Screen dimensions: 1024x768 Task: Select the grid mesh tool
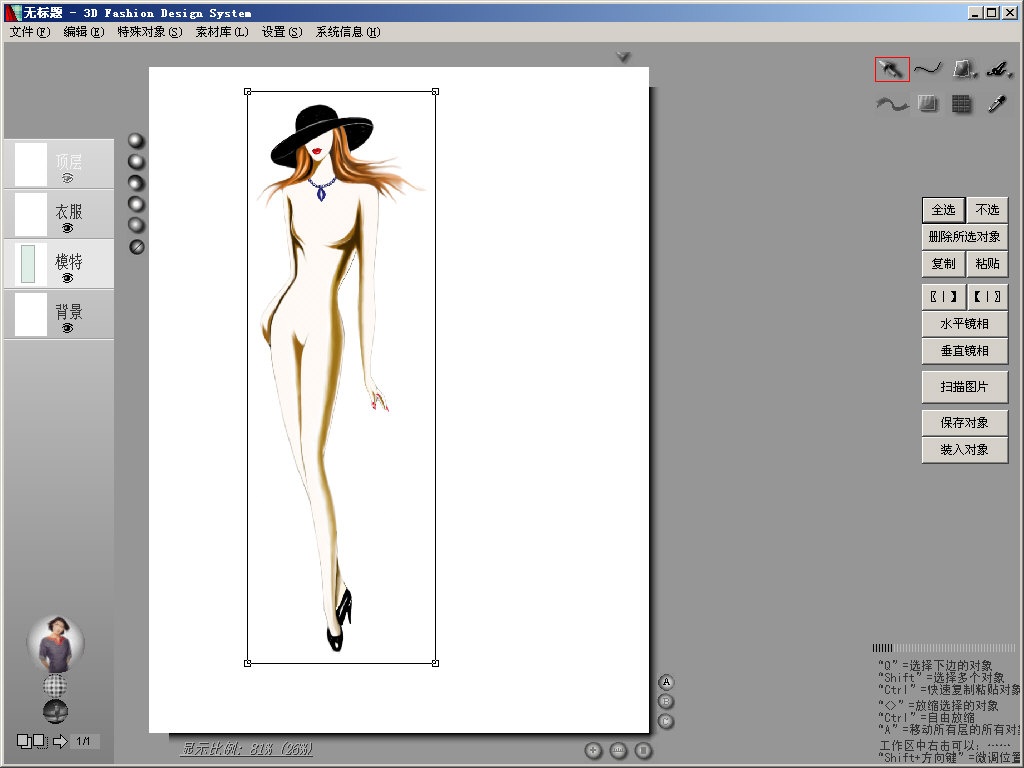(x=961, y=104)
